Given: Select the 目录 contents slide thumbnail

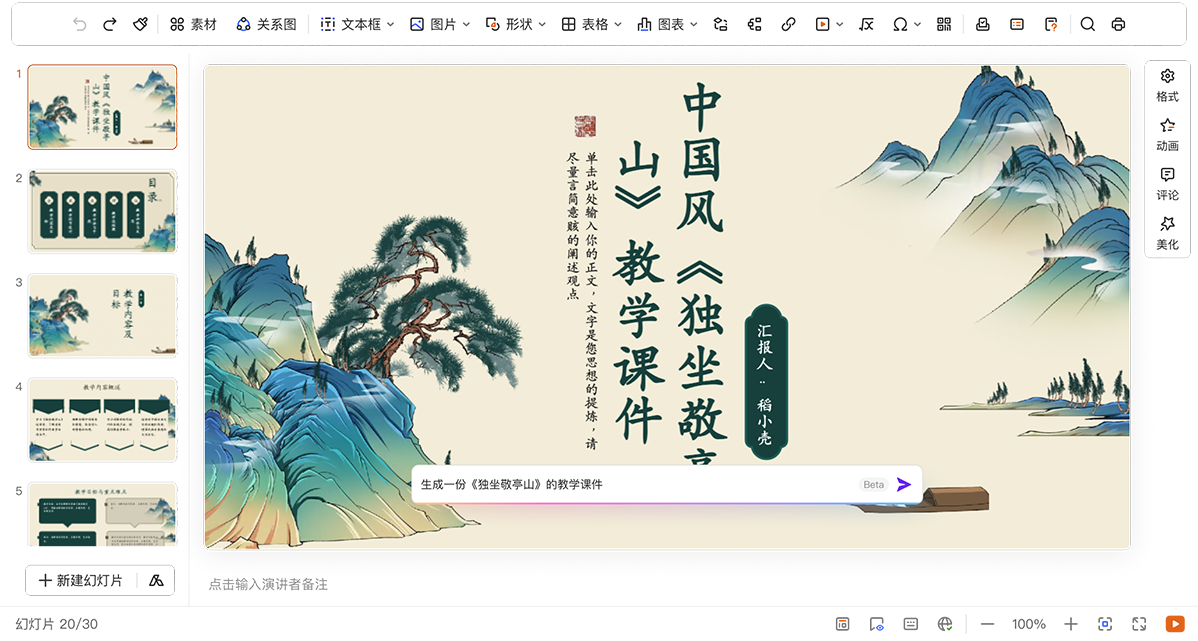Looking at the screenshot, I should tap(102, 212).
